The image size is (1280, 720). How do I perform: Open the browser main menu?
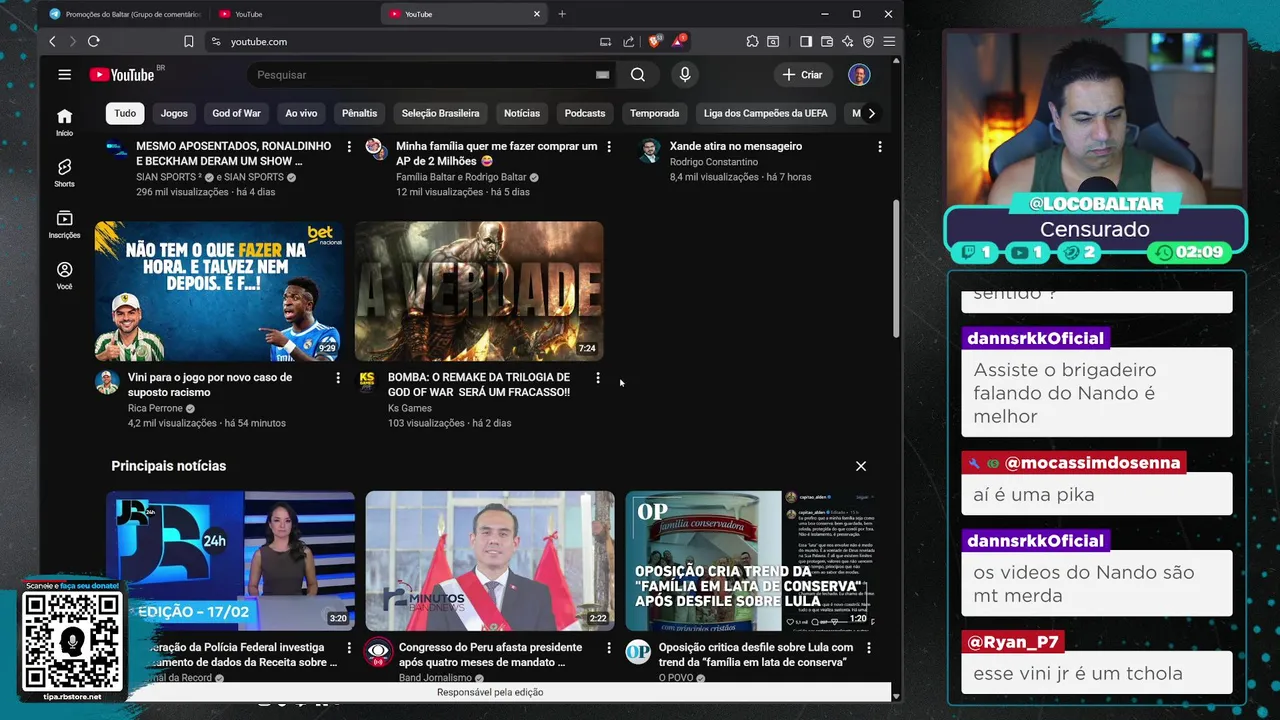(889, 41)
